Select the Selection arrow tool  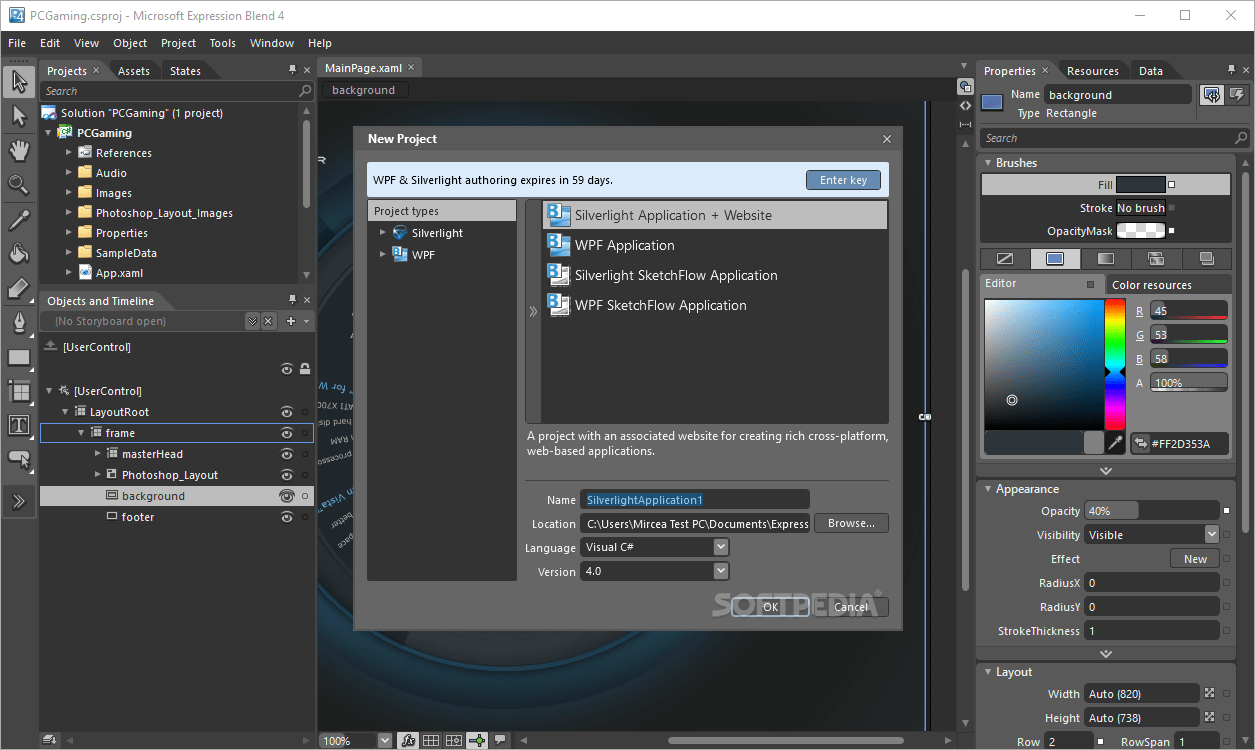[19, 82]
